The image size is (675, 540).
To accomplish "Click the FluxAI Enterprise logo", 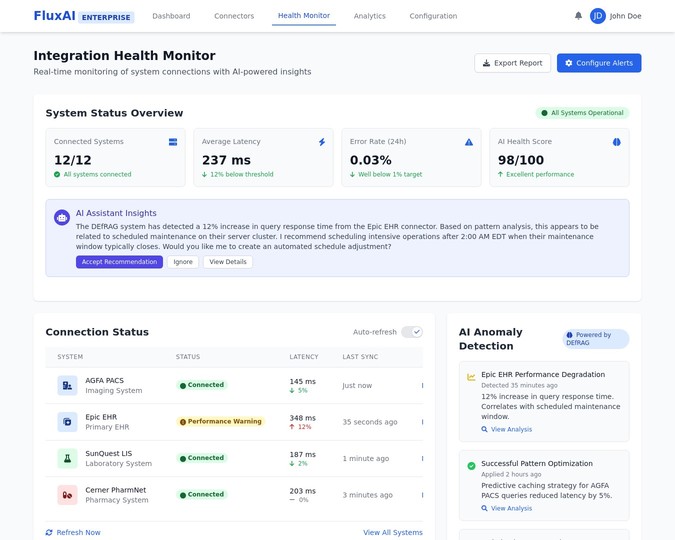I will (84, 16).
